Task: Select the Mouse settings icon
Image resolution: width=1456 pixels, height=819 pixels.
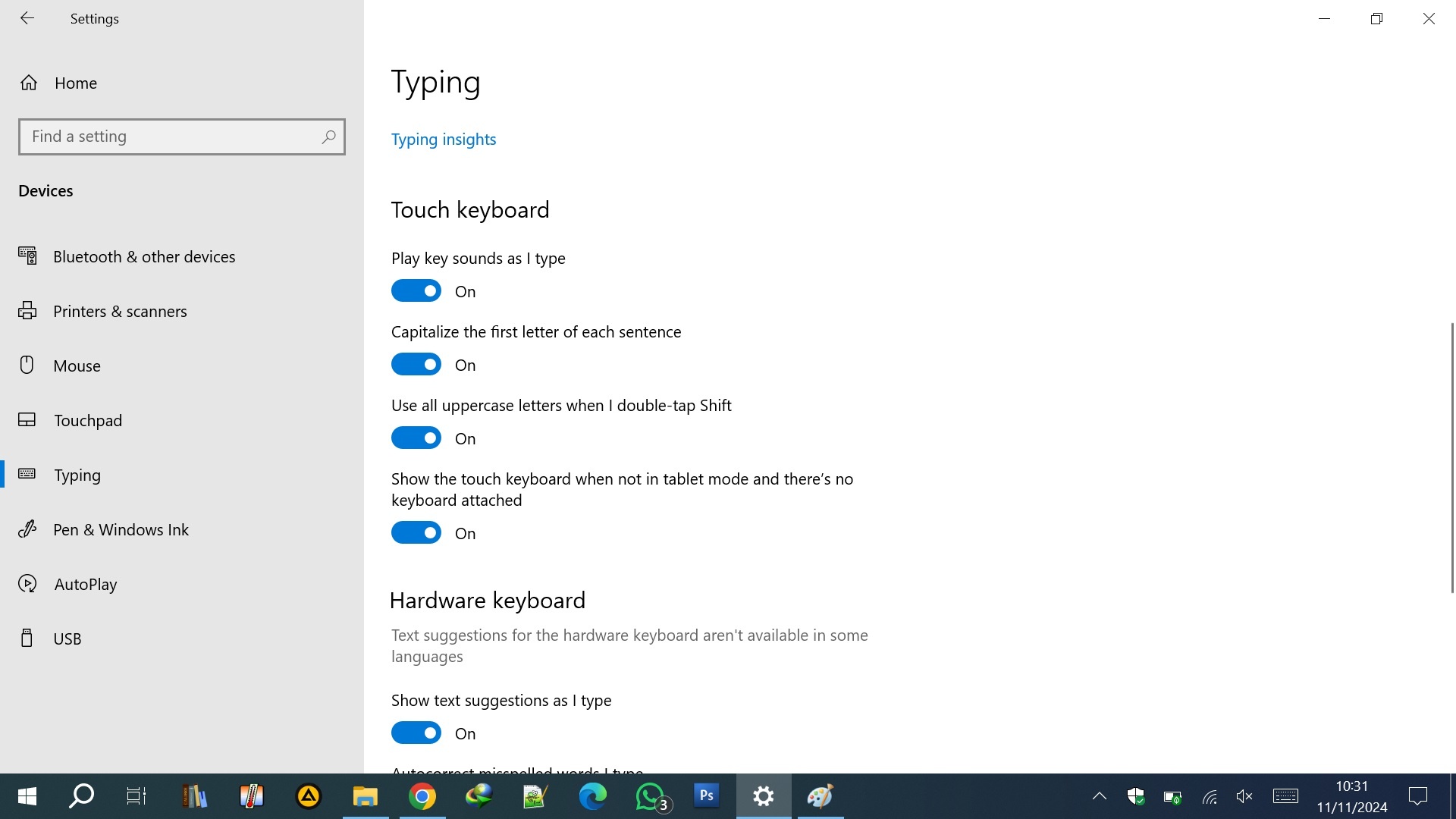Action: pyautogui.click(x=27, y=366)
